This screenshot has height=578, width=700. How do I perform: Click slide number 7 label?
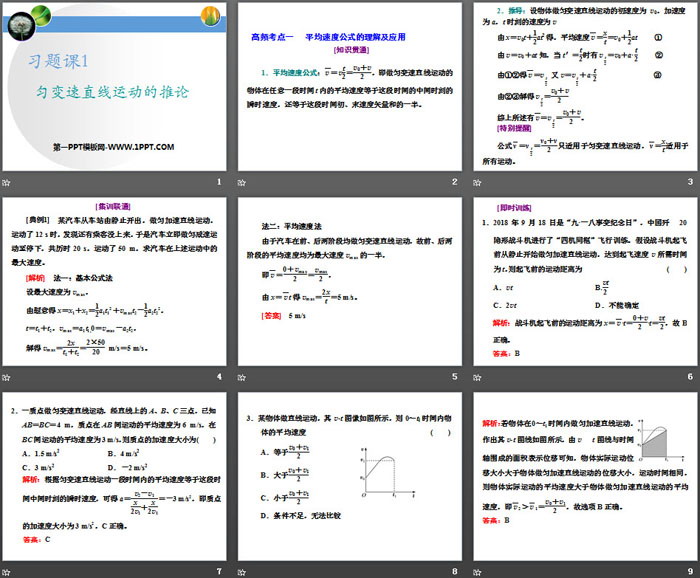coord(219,571)
